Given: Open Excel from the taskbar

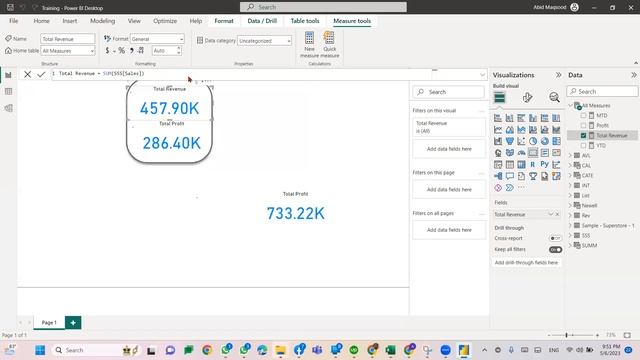Looking at the screenshot, I should (390, 350).
